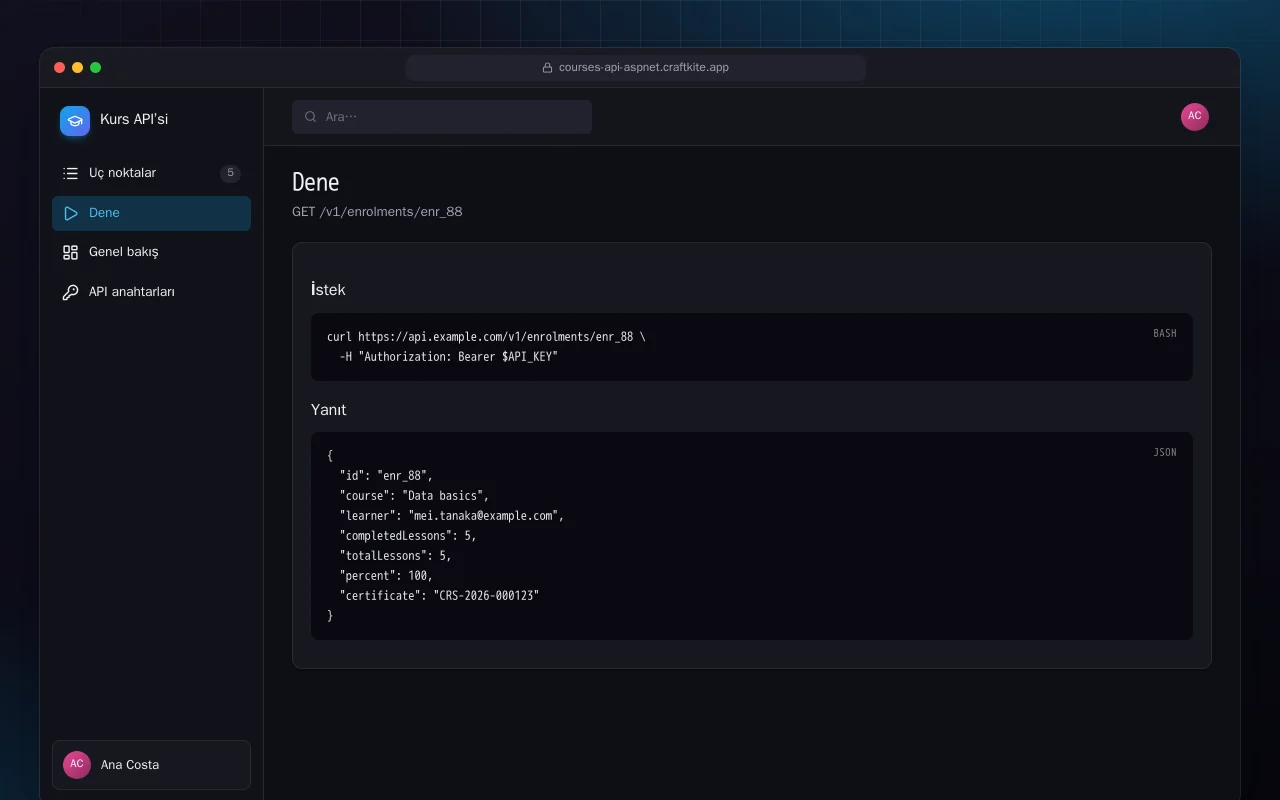Select the Dene menu item
The height and width of the screenshot is (800, 1280).
tap(151, 213)
